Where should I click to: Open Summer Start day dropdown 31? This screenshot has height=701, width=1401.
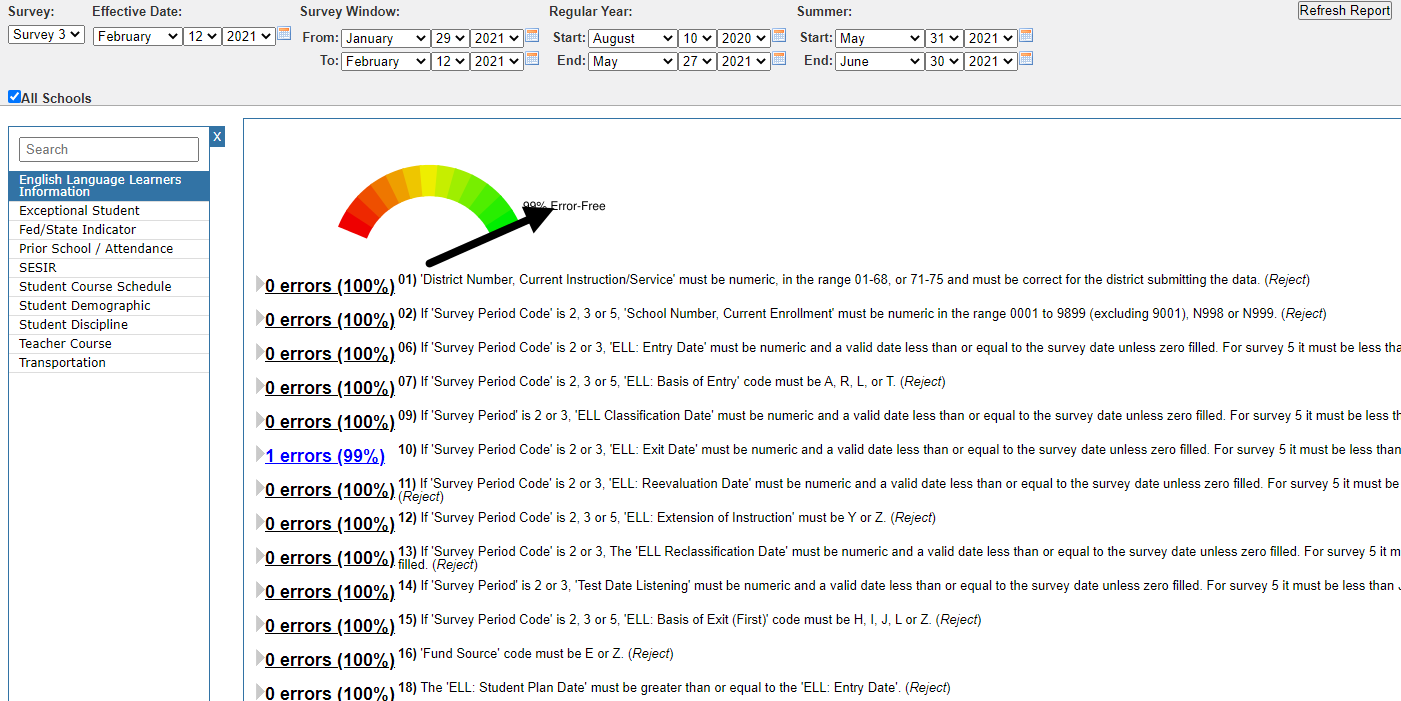(x=944, y=38)
